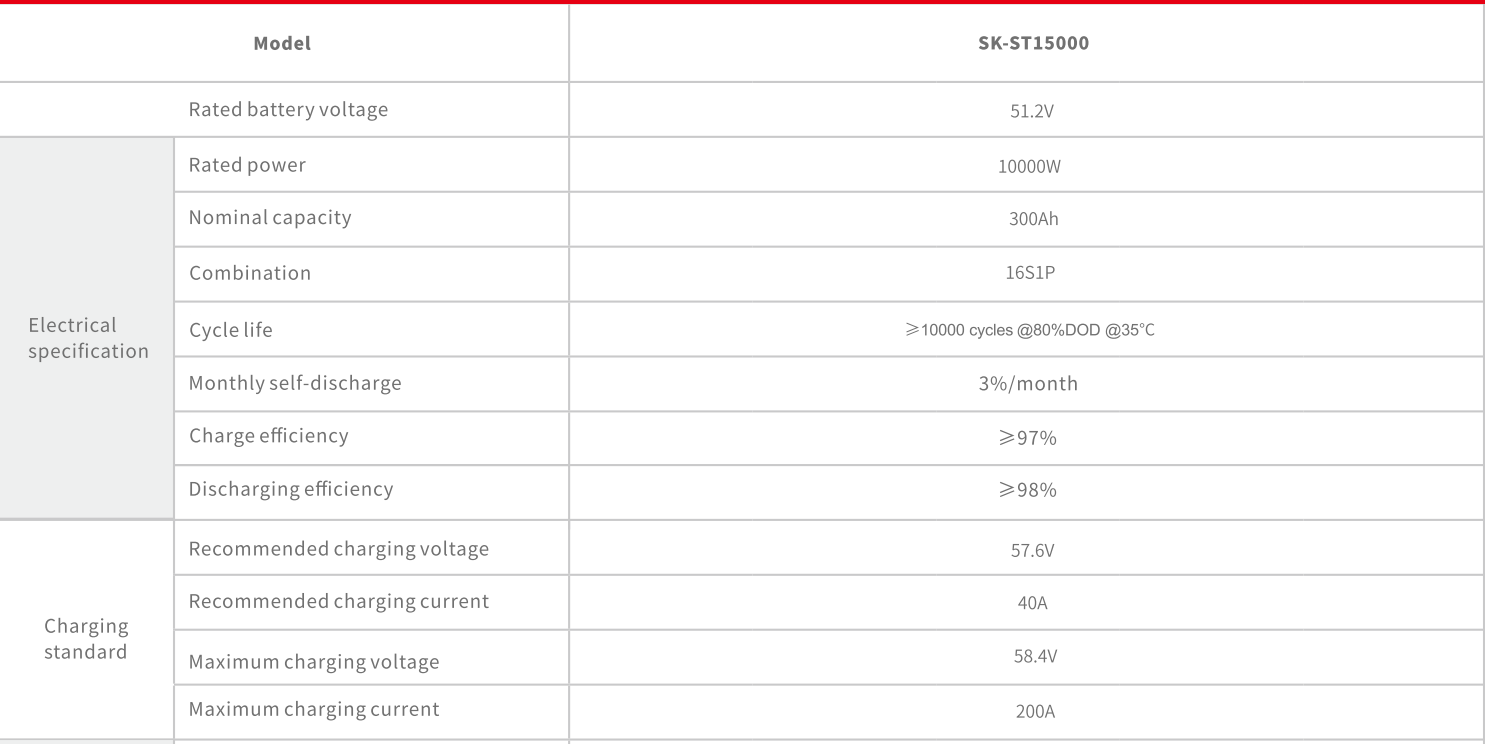Select the 10000 cycles @80%DOD text
Viewport: 1485px width, 744px height.
click(x=1030, y=330)
